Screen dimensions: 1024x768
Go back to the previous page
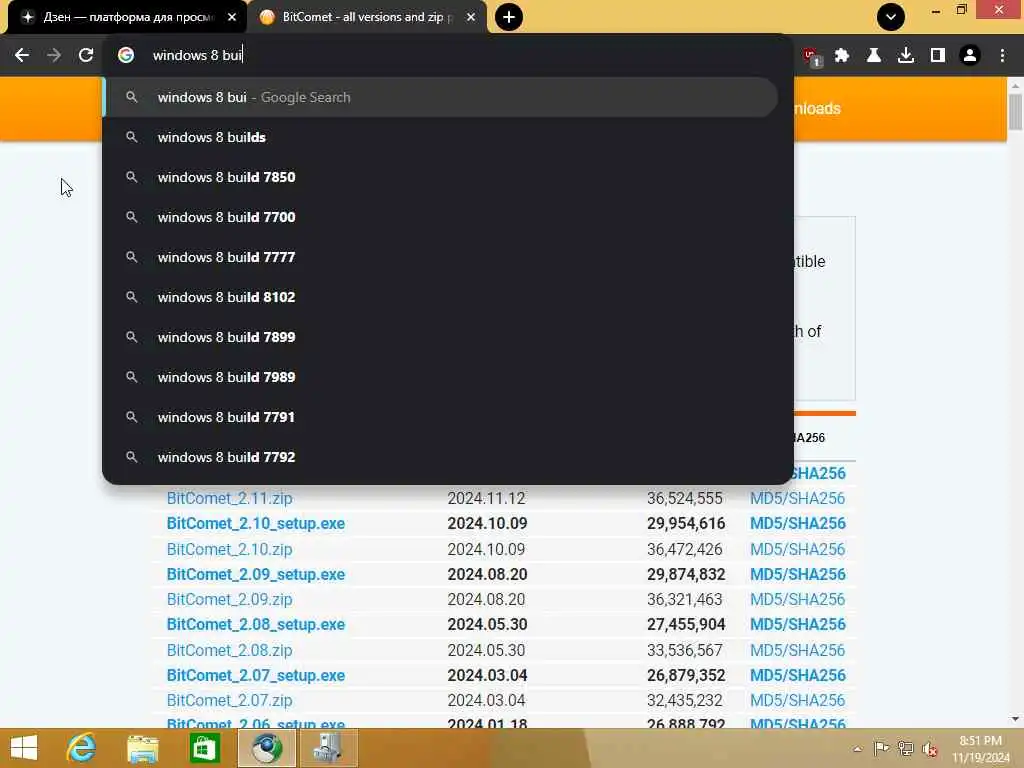[x=22, y=56]
